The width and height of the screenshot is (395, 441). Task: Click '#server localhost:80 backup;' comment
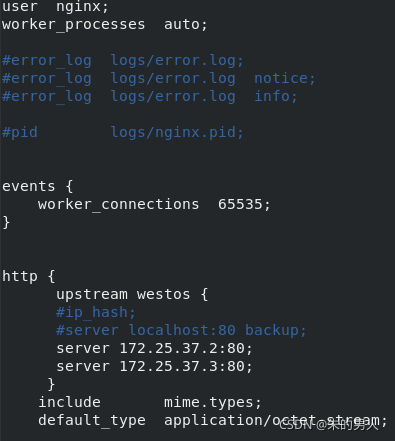[x=181, y=330]
